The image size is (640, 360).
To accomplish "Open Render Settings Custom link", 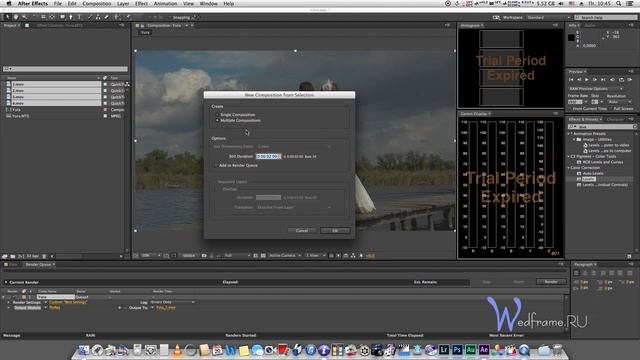I will 68,302.
